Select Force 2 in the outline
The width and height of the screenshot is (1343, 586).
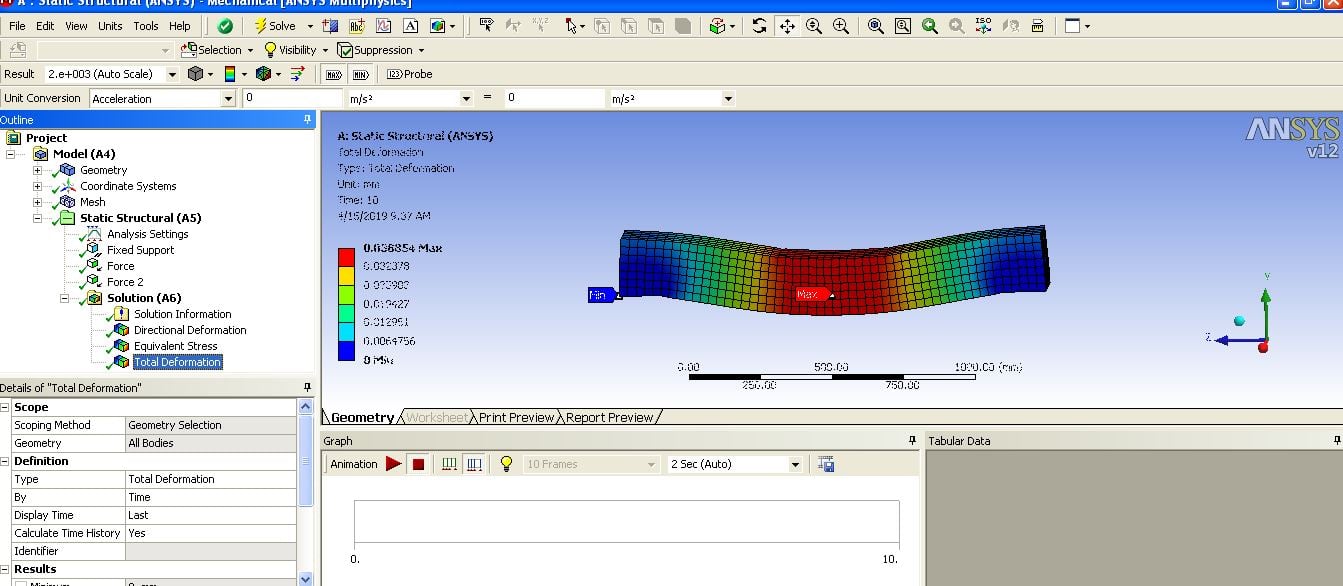(125, 282)
